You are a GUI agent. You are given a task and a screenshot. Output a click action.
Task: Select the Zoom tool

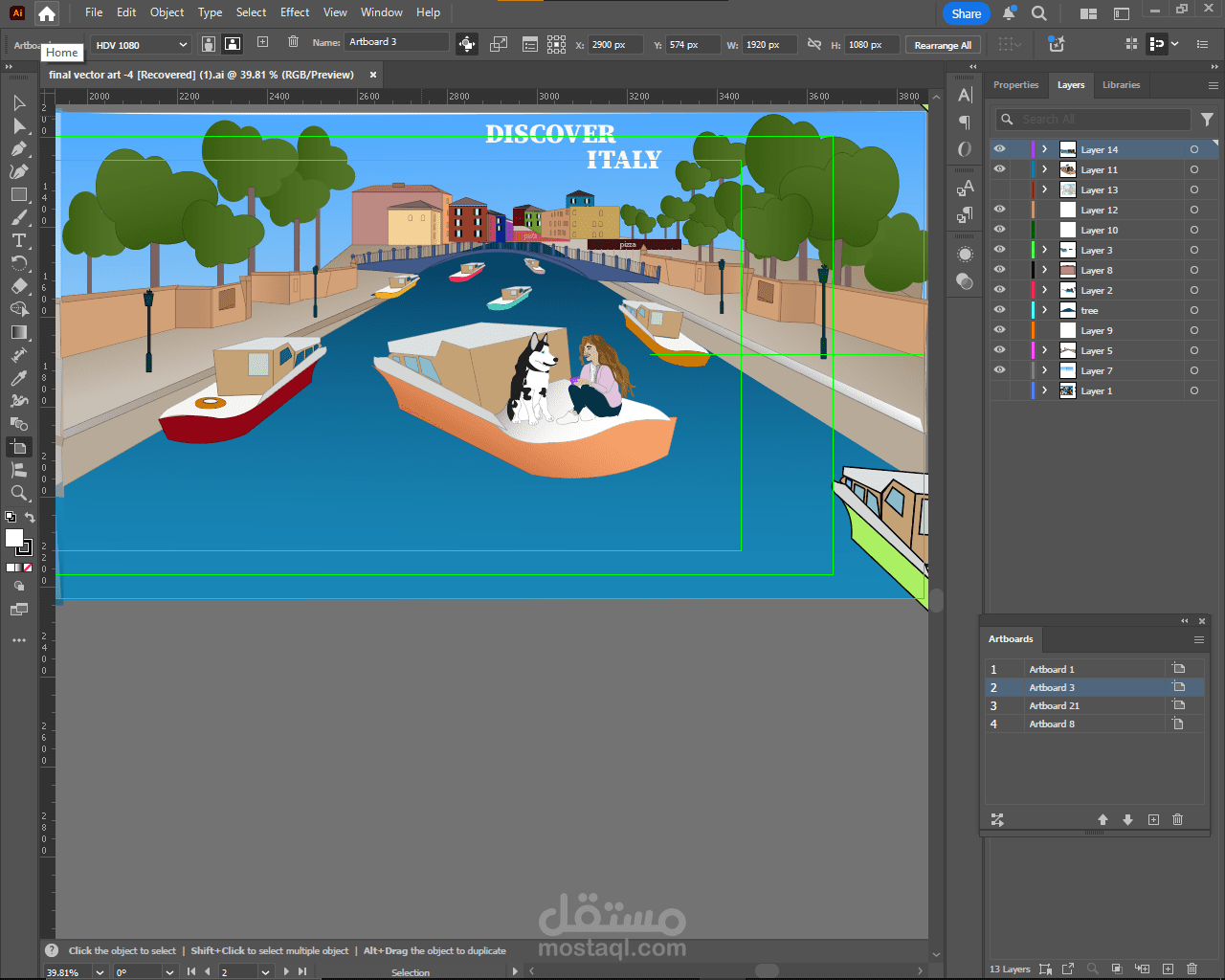pos(18,493)
